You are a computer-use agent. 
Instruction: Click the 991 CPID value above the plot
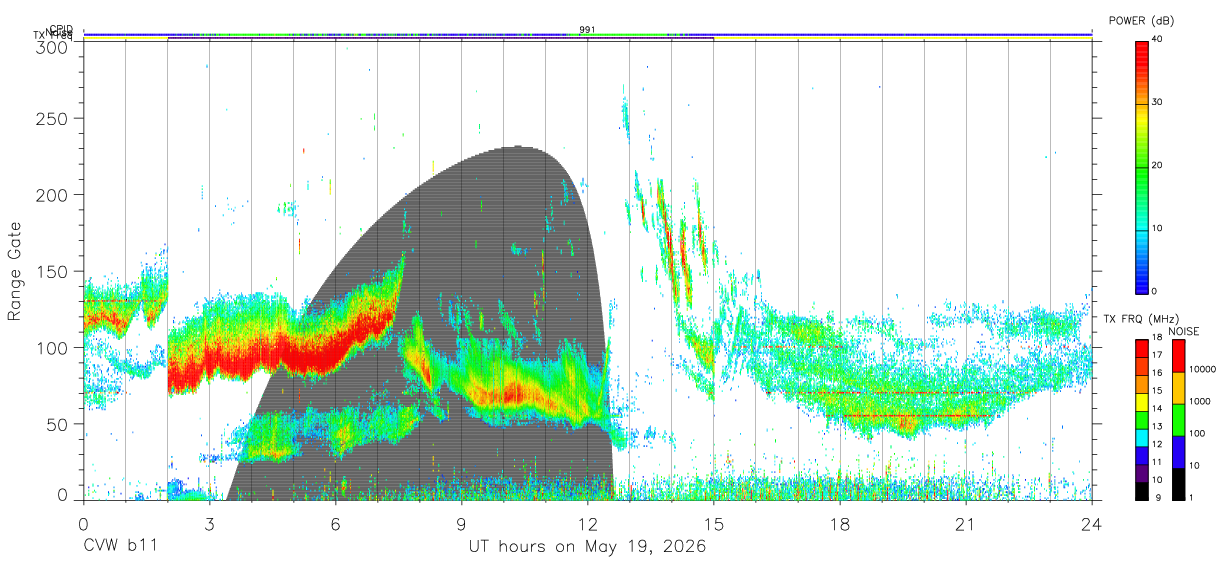587,29
